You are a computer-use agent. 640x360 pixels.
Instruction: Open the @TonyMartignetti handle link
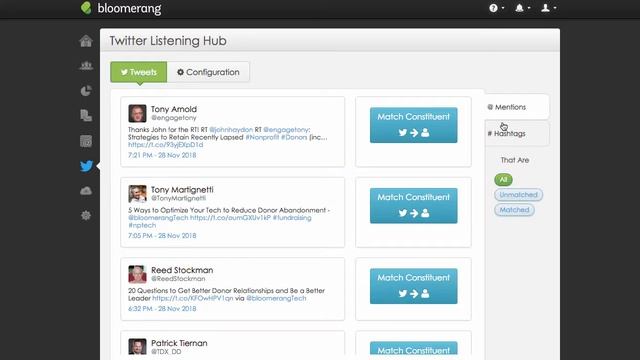(179, 198)
